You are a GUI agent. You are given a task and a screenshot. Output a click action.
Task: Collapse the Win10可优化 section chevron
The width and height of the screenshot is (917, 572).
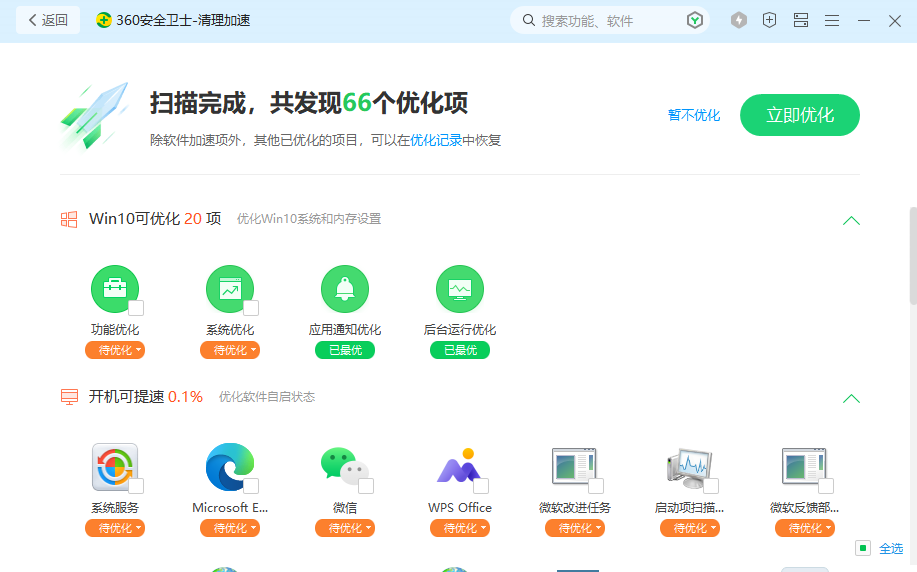pos(851,220)
